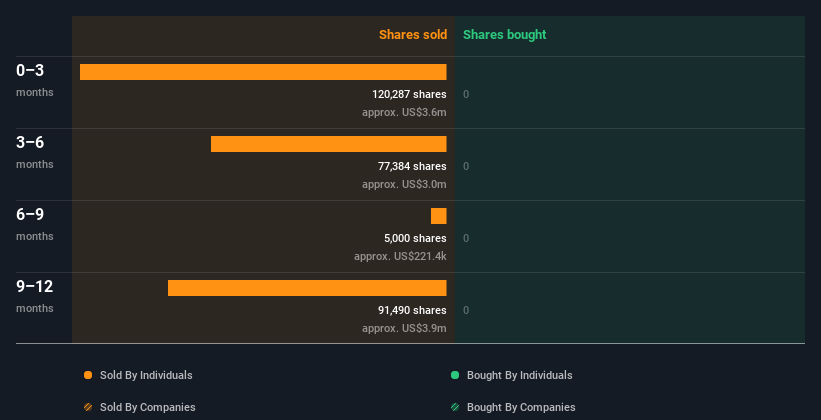Click the Sold By Individuals orange legend dot
Viewport: 821px width, 420px height.
pos(88,375)
